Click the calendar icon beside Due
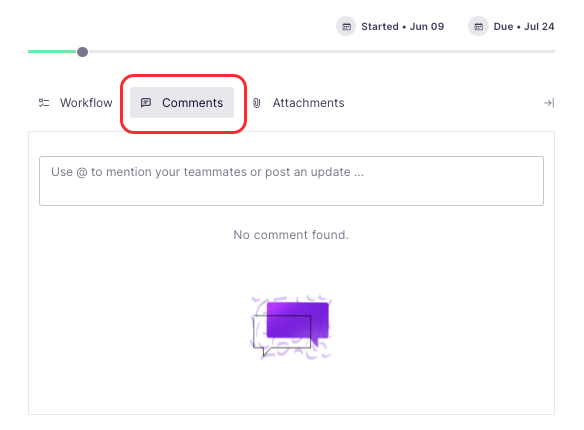 click(478, 26)
